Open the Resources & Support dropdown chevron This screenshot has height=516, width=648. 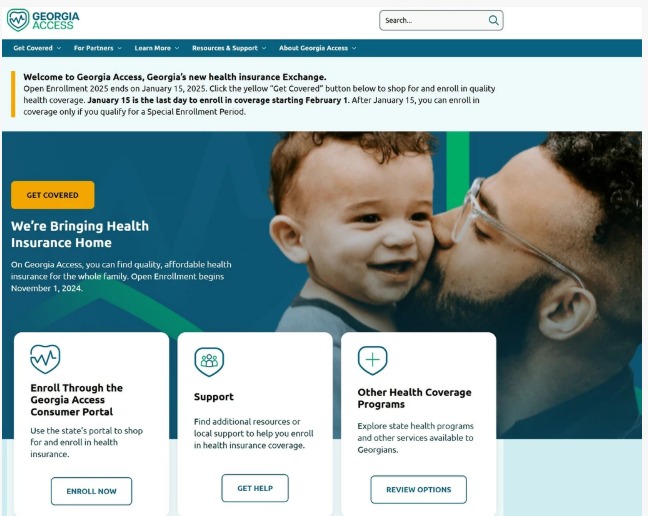coord(264,48)
